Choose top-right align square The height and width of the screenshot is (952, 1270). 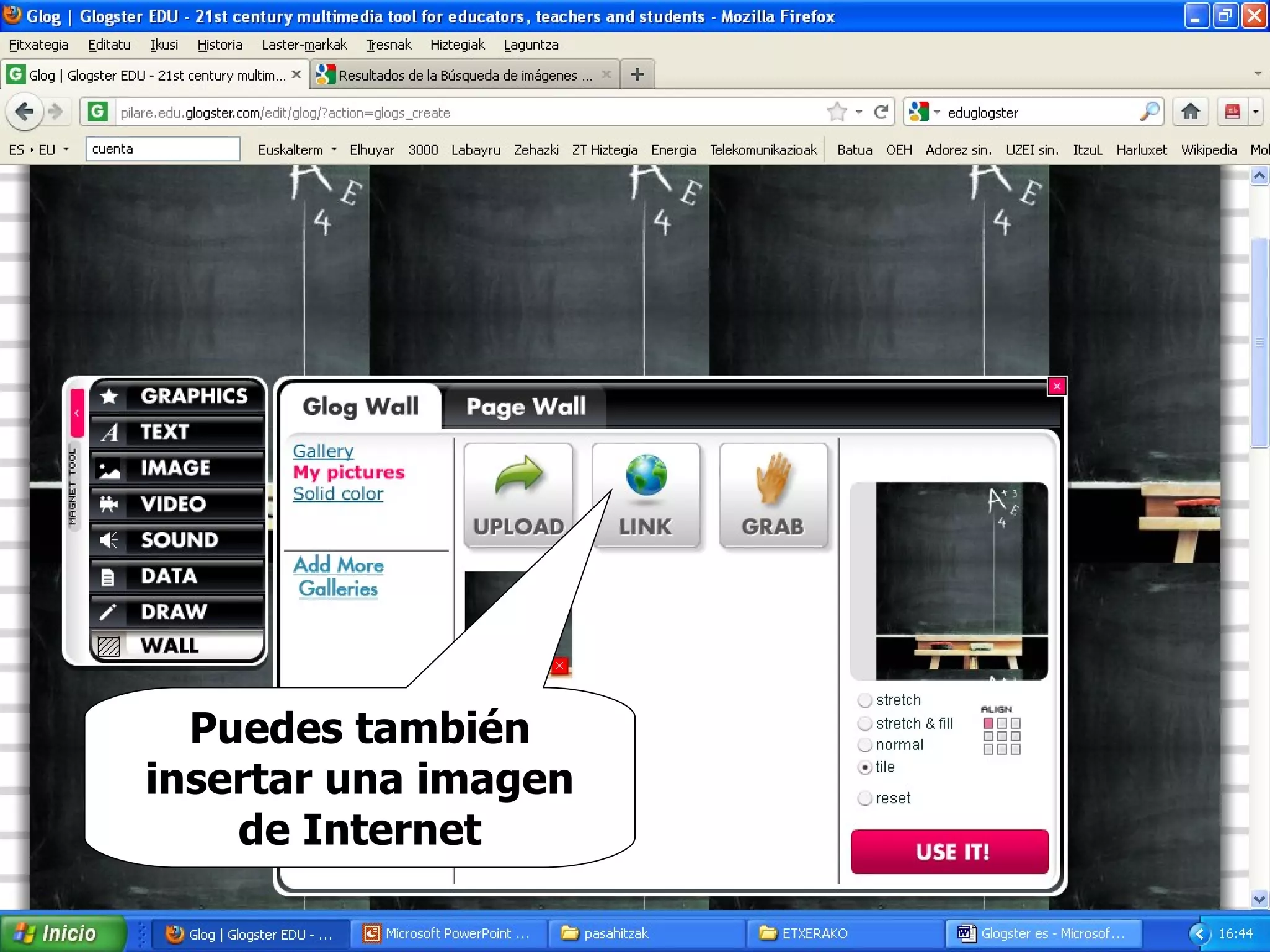tap(1015, 723)
